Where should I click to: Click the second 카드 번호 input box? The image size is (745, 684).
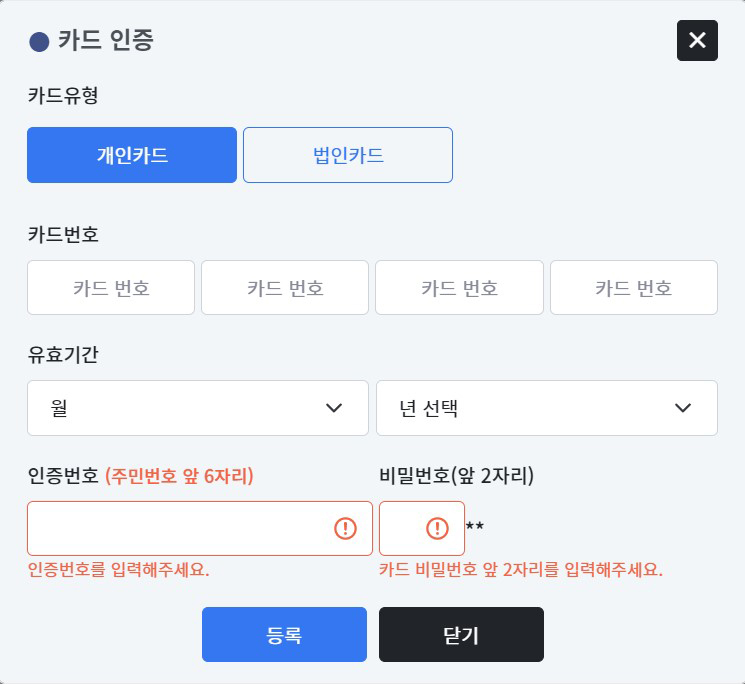coord(285,287)
